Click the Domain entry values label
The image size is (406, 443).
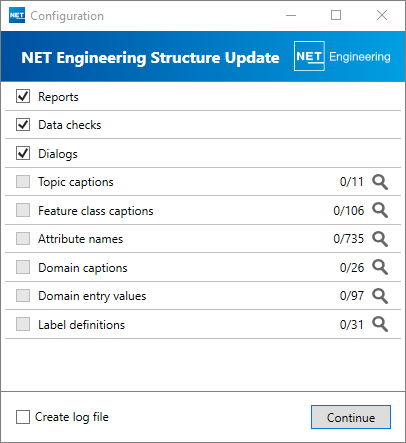(x=92, y=296)
